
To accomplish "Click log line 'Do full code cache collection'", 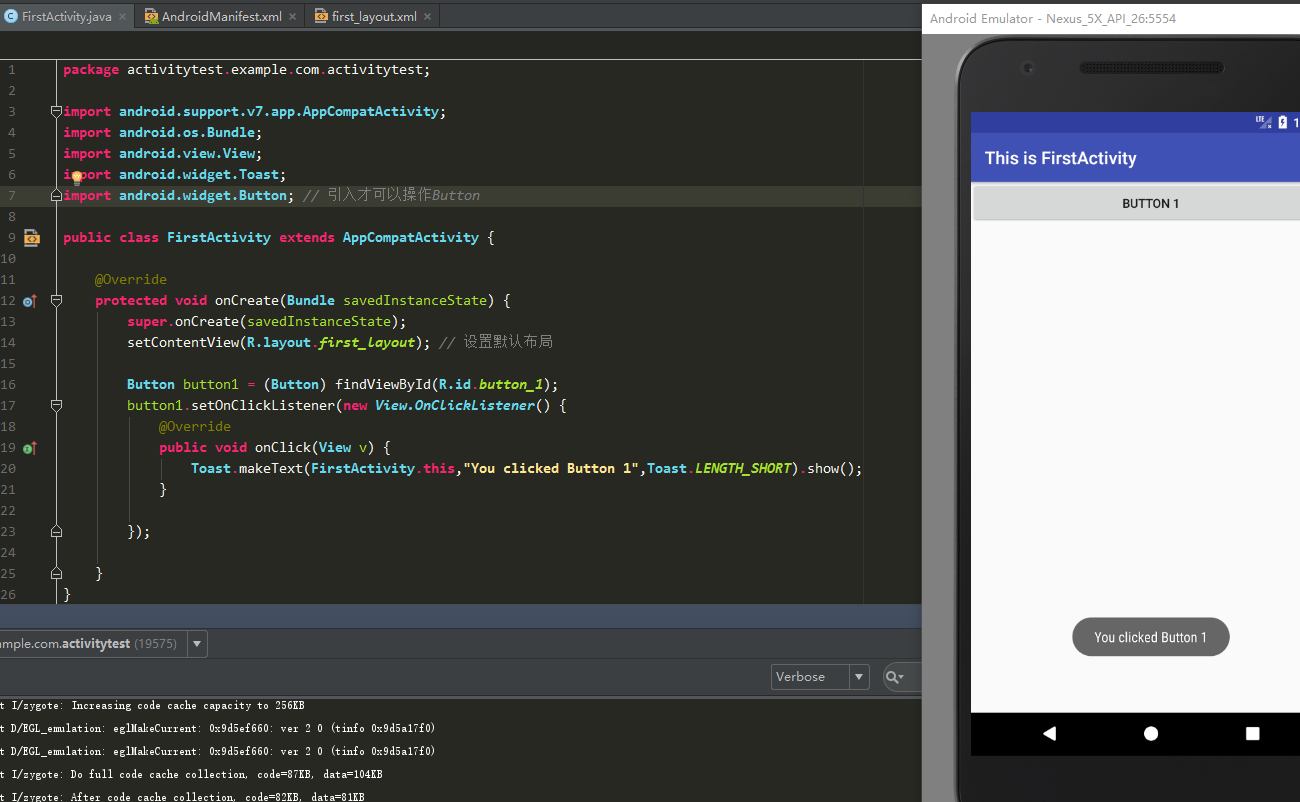I will (227, 775).
